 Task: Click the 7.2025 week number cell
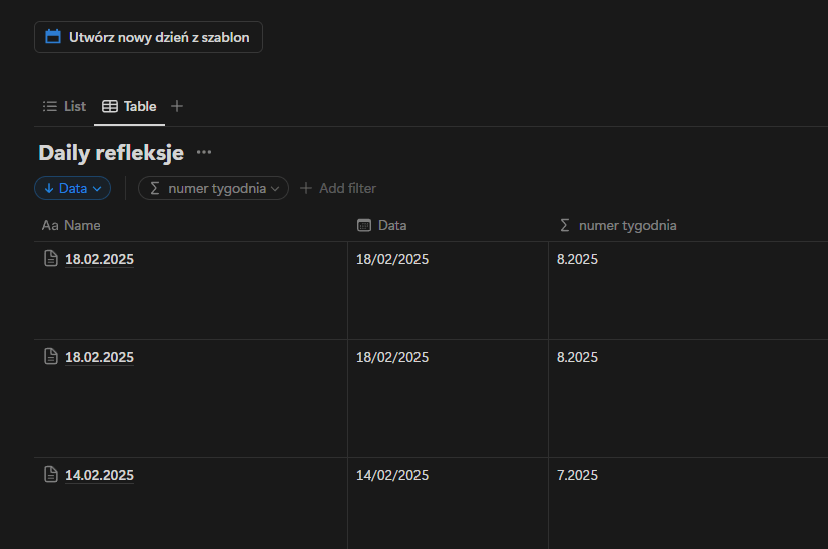coord(577,476)
